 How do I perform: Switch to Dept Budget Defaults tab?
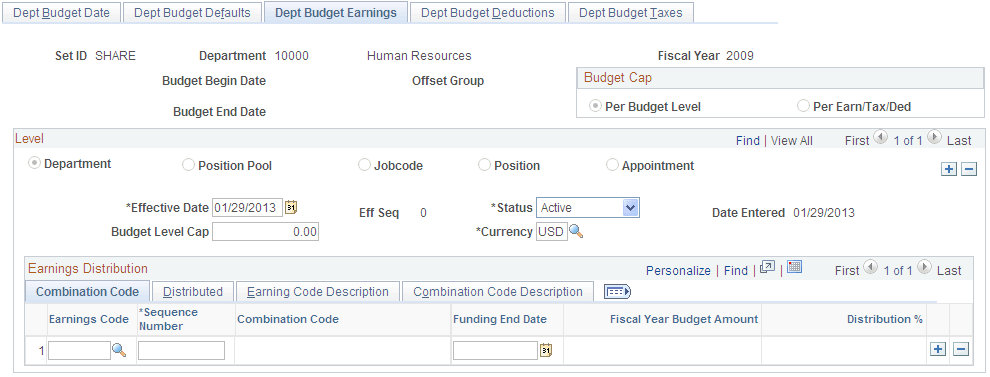pos(192,13)
